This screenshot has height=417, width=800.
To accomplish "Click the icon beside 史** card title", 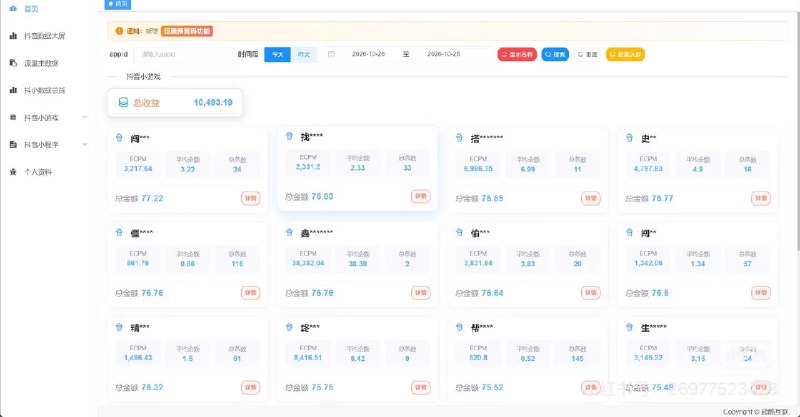I will (629, 138).
